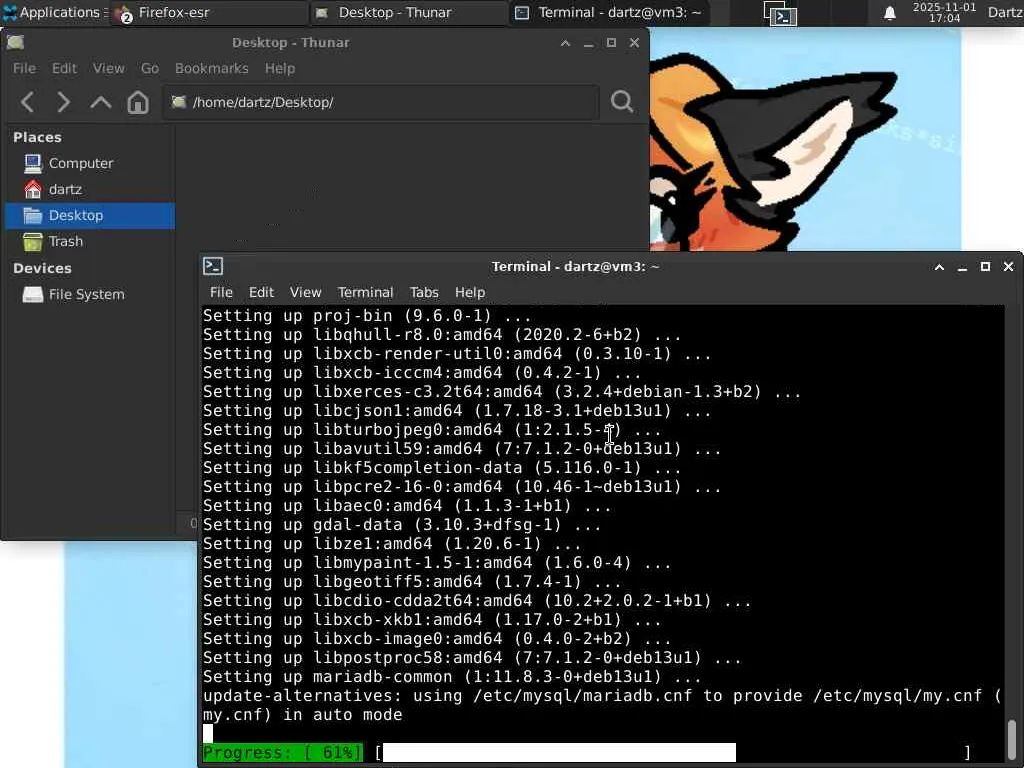Open Thunar Go menu
This screenshot has width=1024, height=768.
coord(150,69)
